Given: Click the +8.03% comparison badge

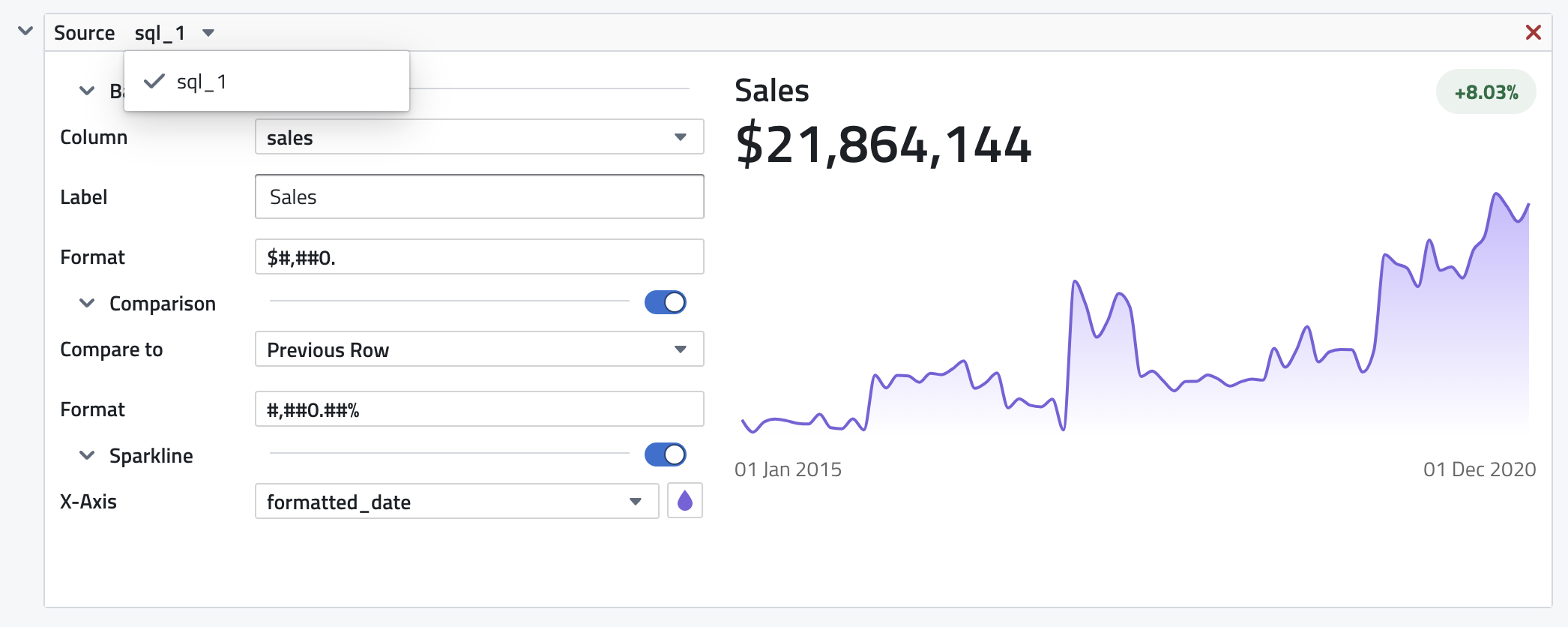Looking at the screenshot, I should coord(1486,92).
